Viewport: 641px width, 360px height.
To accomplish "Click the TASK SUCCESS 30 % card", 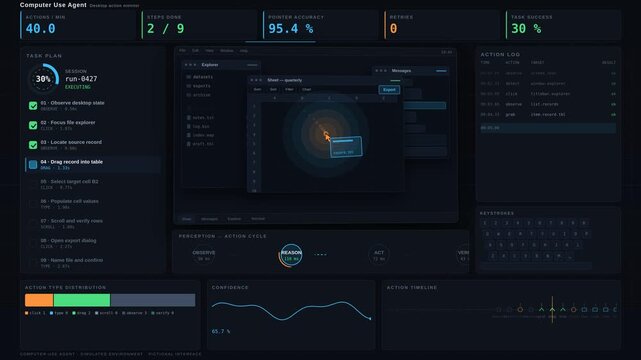I will coord(563,25).
